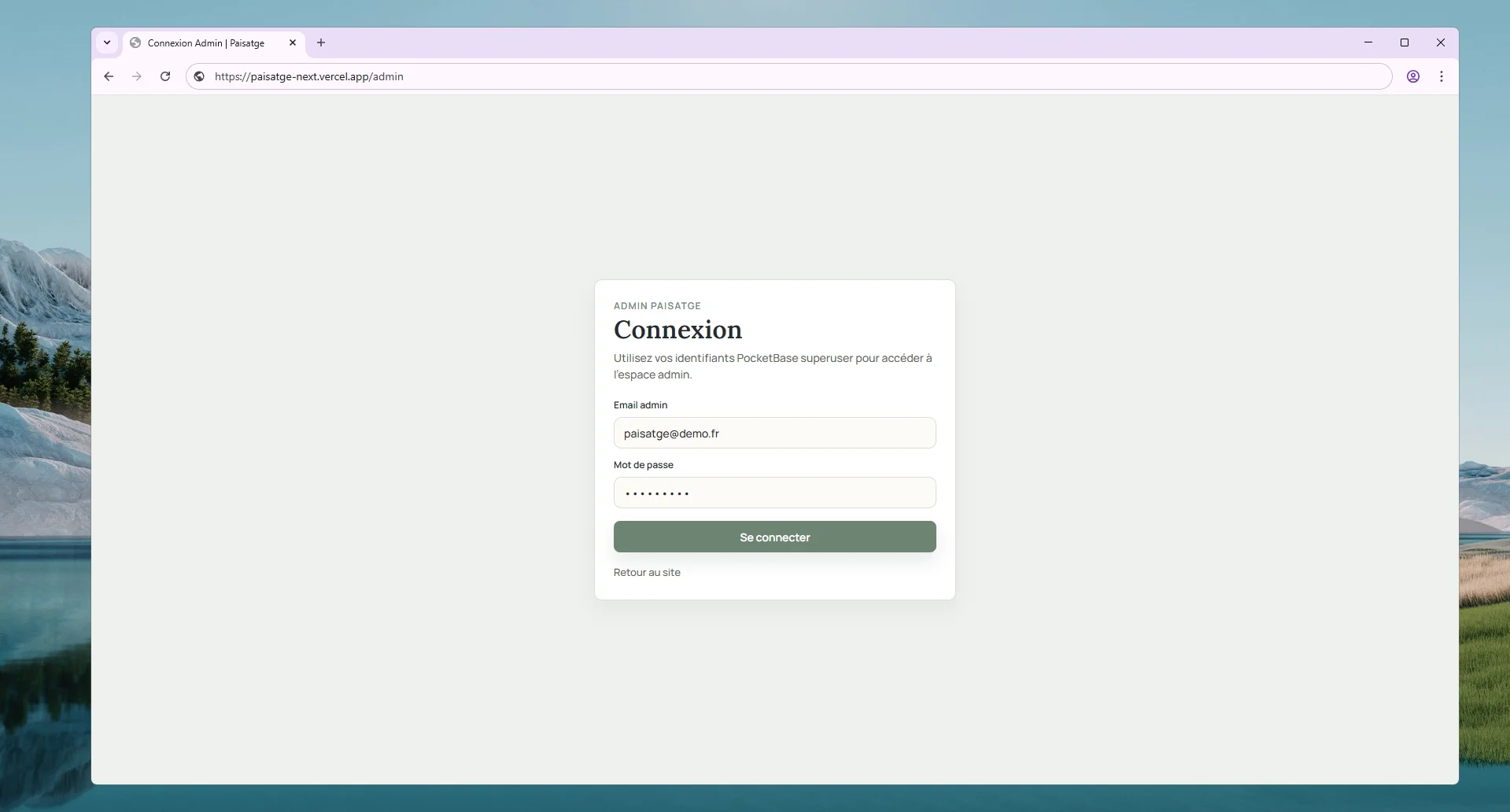The image size is (1510, 812).
Task: Open the browser profile icon
Action: 1413,76
